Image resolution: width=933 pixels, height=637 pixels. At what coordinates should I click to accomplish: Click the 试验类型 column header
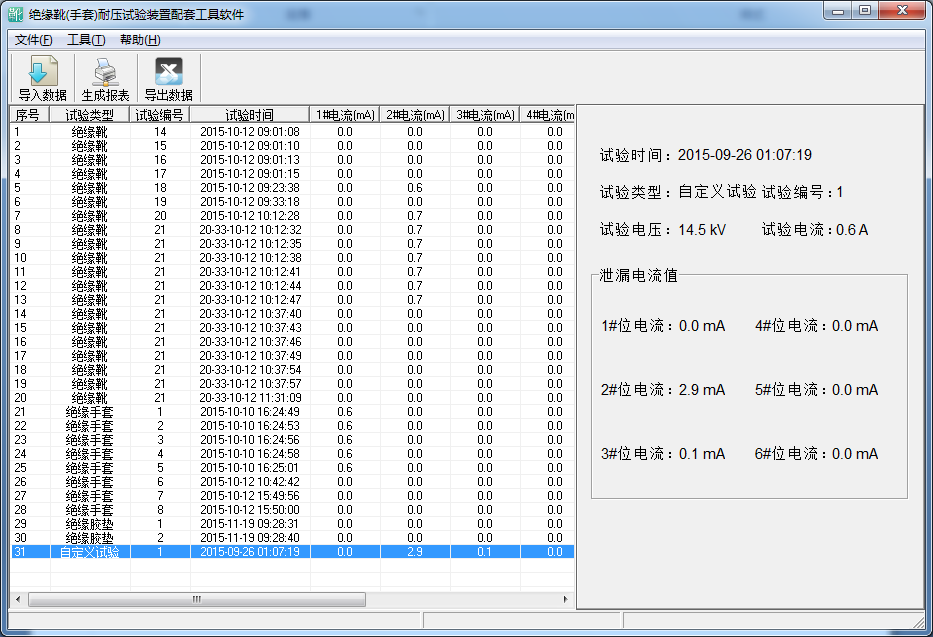point(90,115)
